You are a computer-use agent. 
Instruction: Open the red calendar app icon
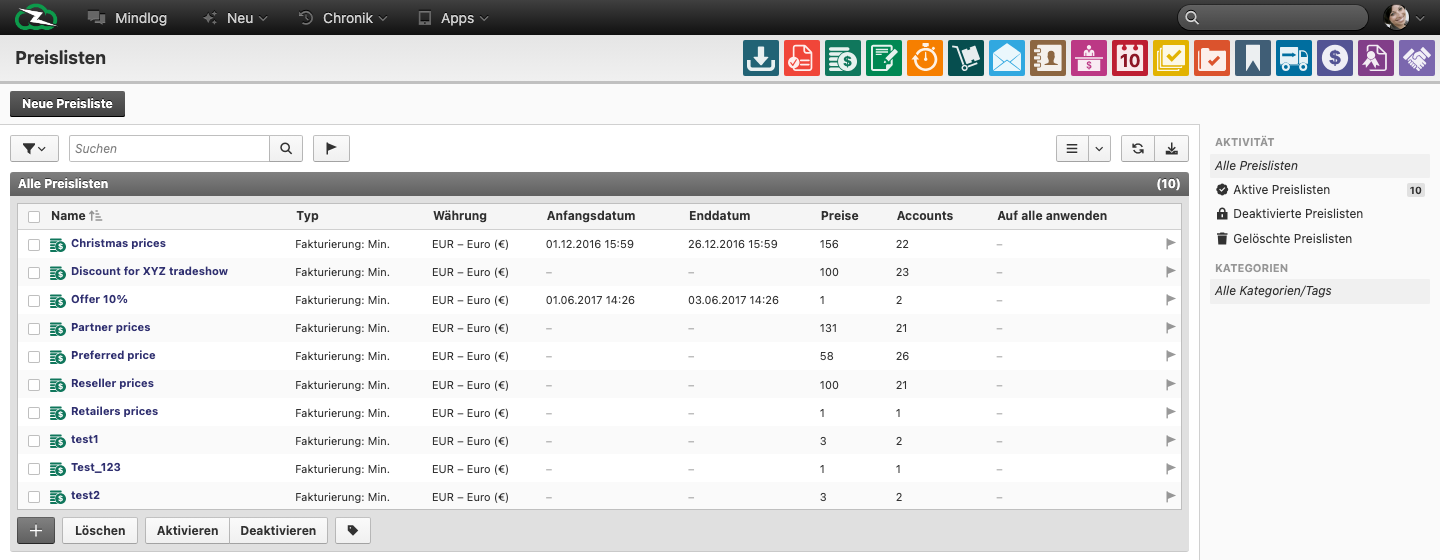tap(1130, 59)
